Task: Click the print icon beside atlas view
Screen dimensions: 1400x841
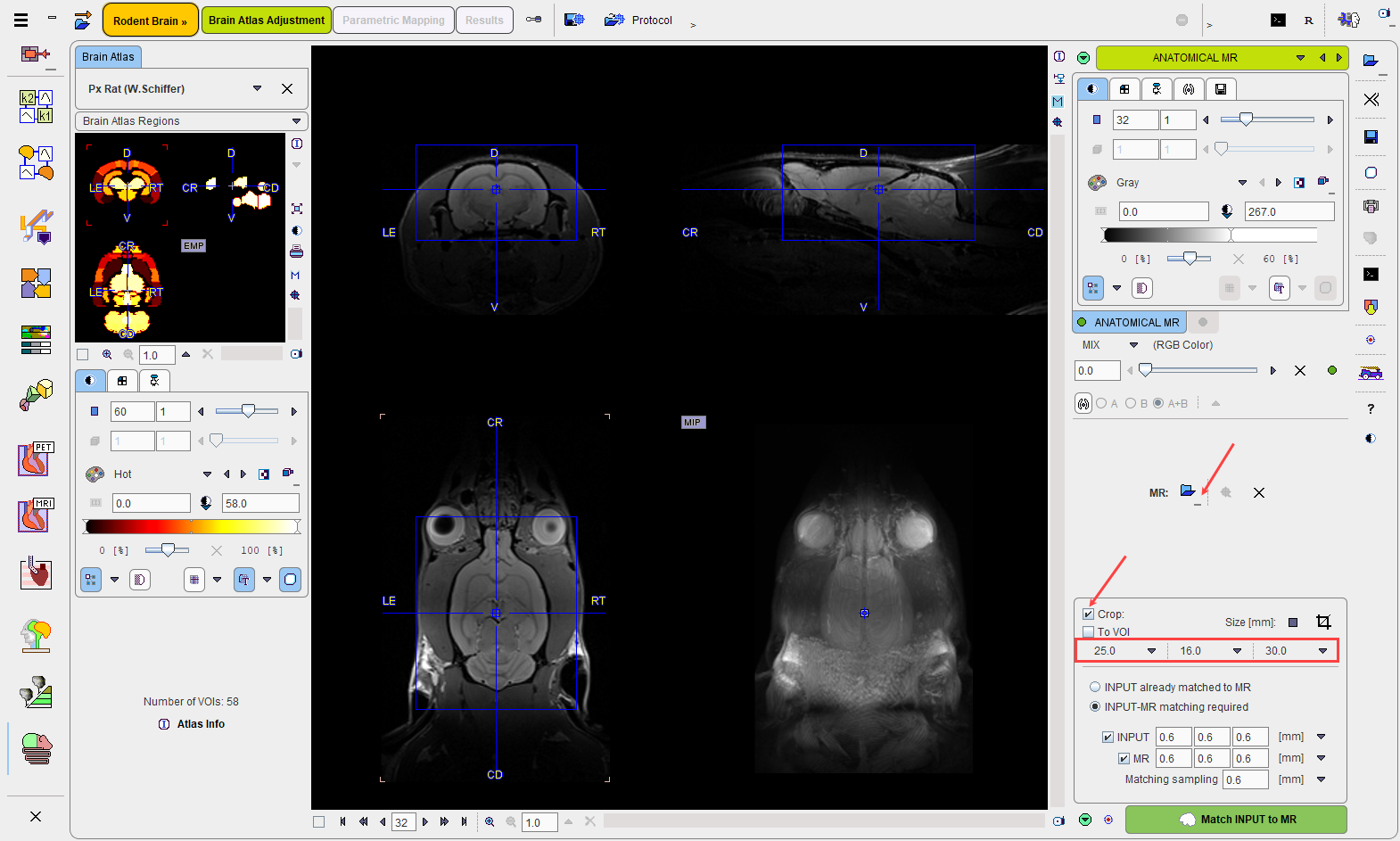Action: tap(296, 251)
